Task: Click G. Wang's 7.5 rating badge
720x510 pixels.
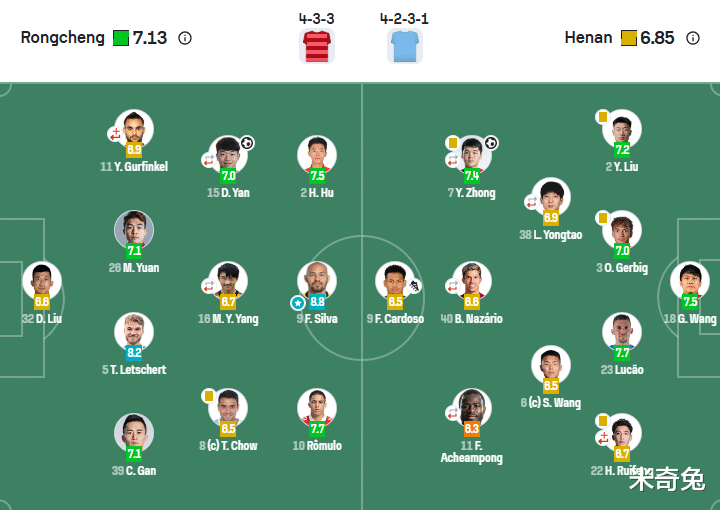Action: pyautogui.click(x=690, y=301)
